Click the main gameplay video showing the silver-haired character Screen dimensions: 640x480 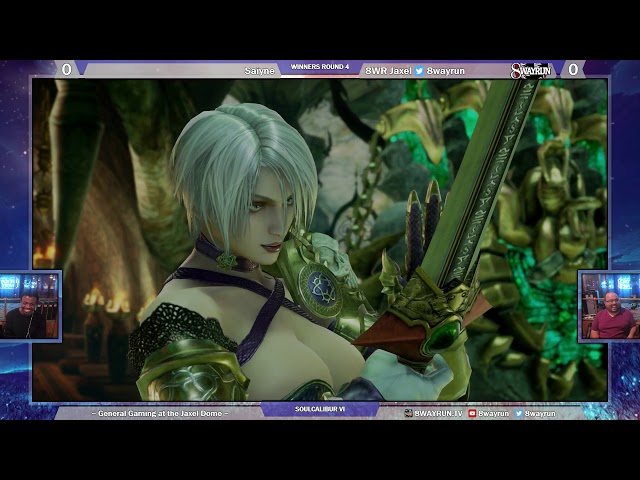click(320, 240)
